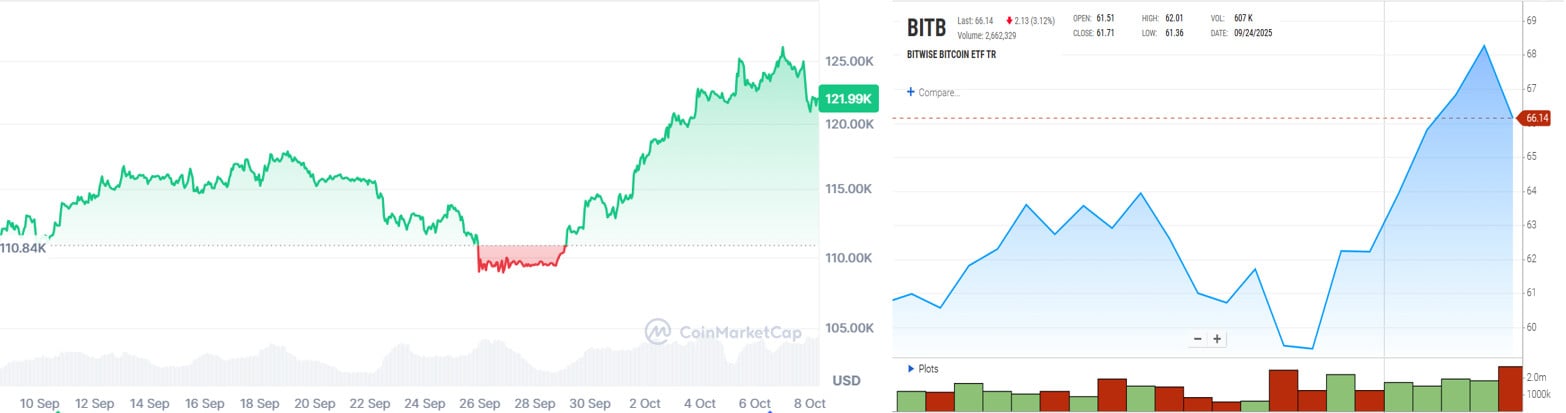Click the blue plus Compare icon
The height and width of the screenshot is (413, 1566).
(x=910, y=92)
